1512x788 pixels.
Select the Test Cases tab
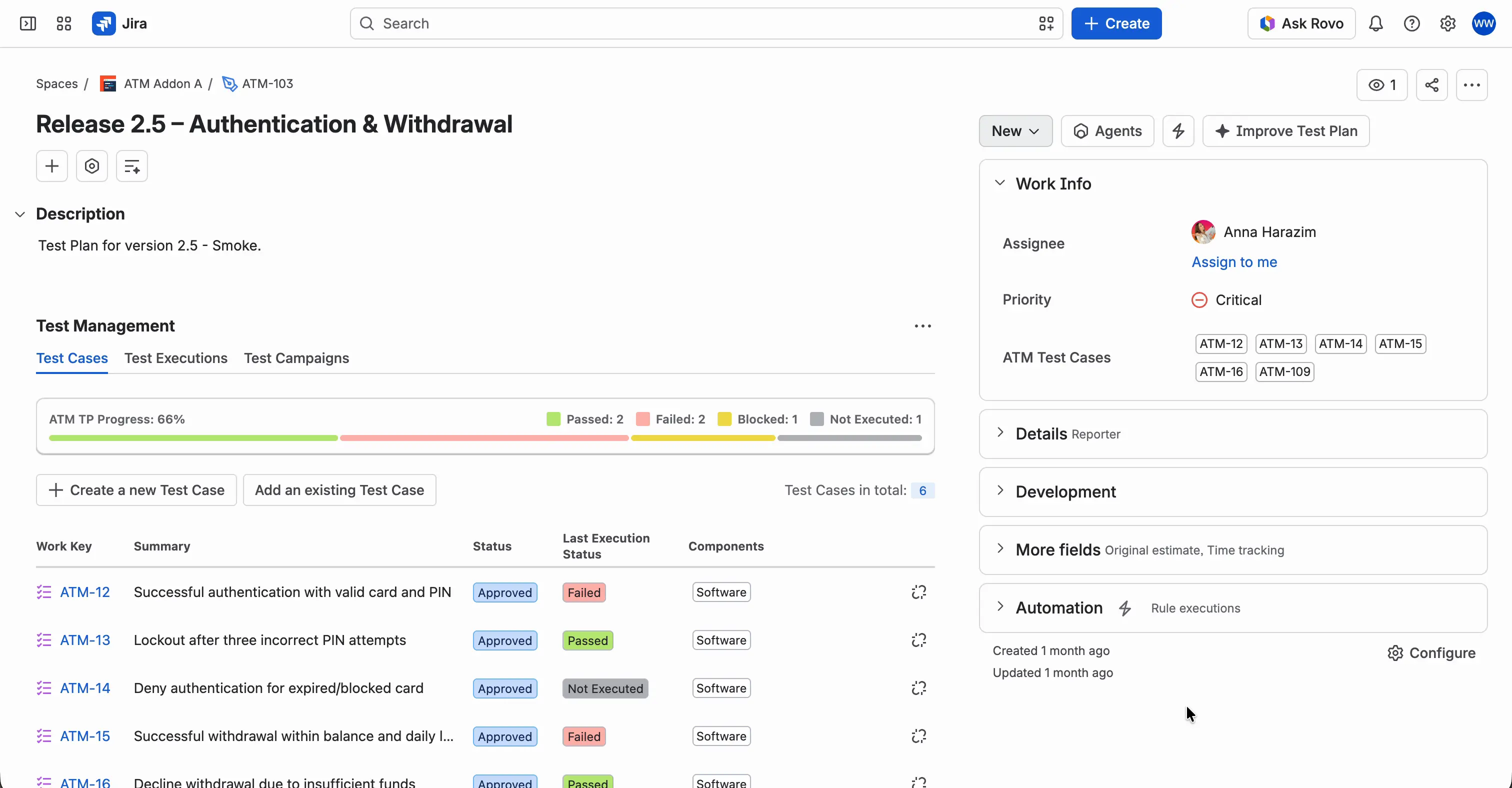point(71,358)
